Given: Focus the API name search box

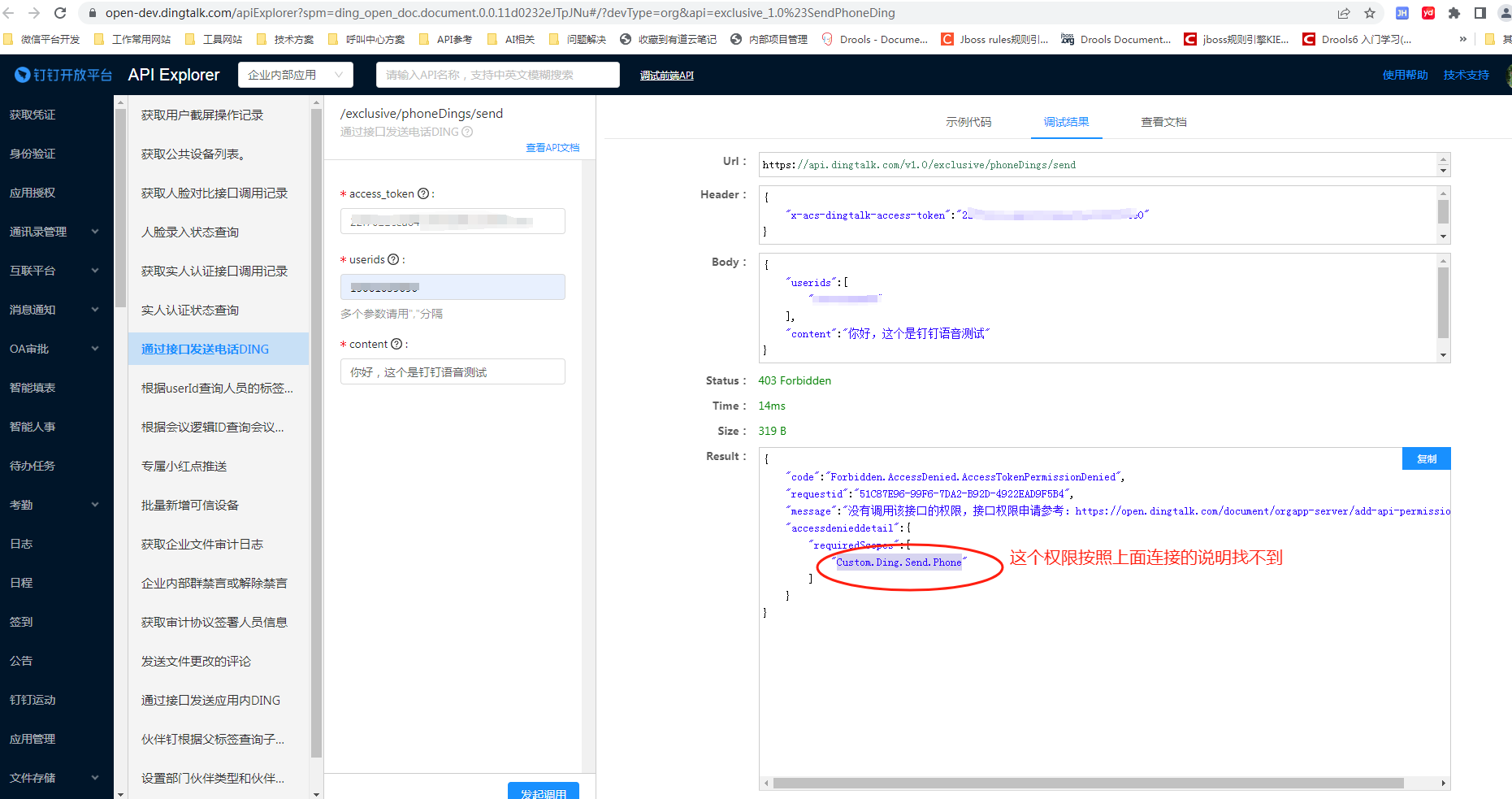Looking at the screenshot, I should (x=497, y=75).
